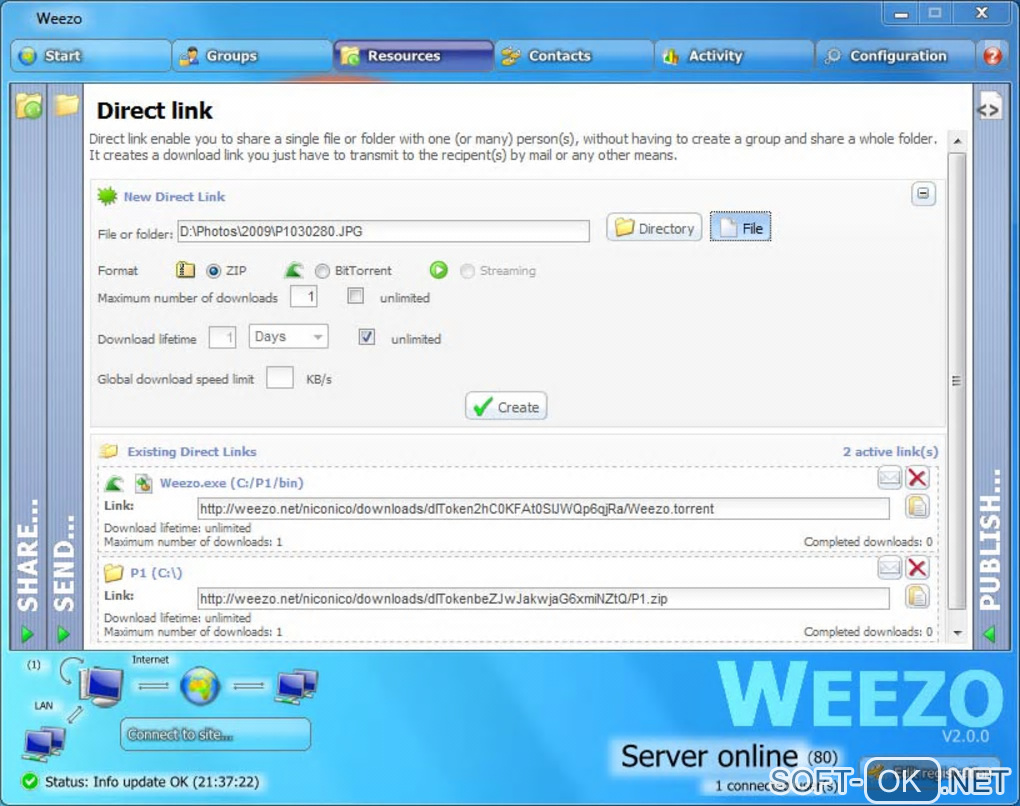Open the Activity tab

735,56
